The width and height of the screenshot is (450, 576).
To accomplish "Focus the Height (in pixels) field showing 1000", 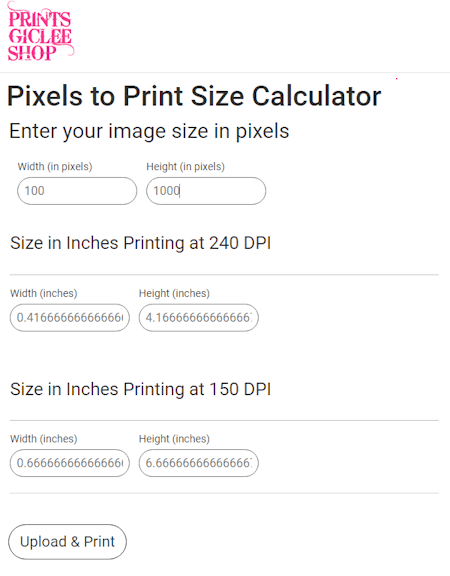I will tap(206, 191).
